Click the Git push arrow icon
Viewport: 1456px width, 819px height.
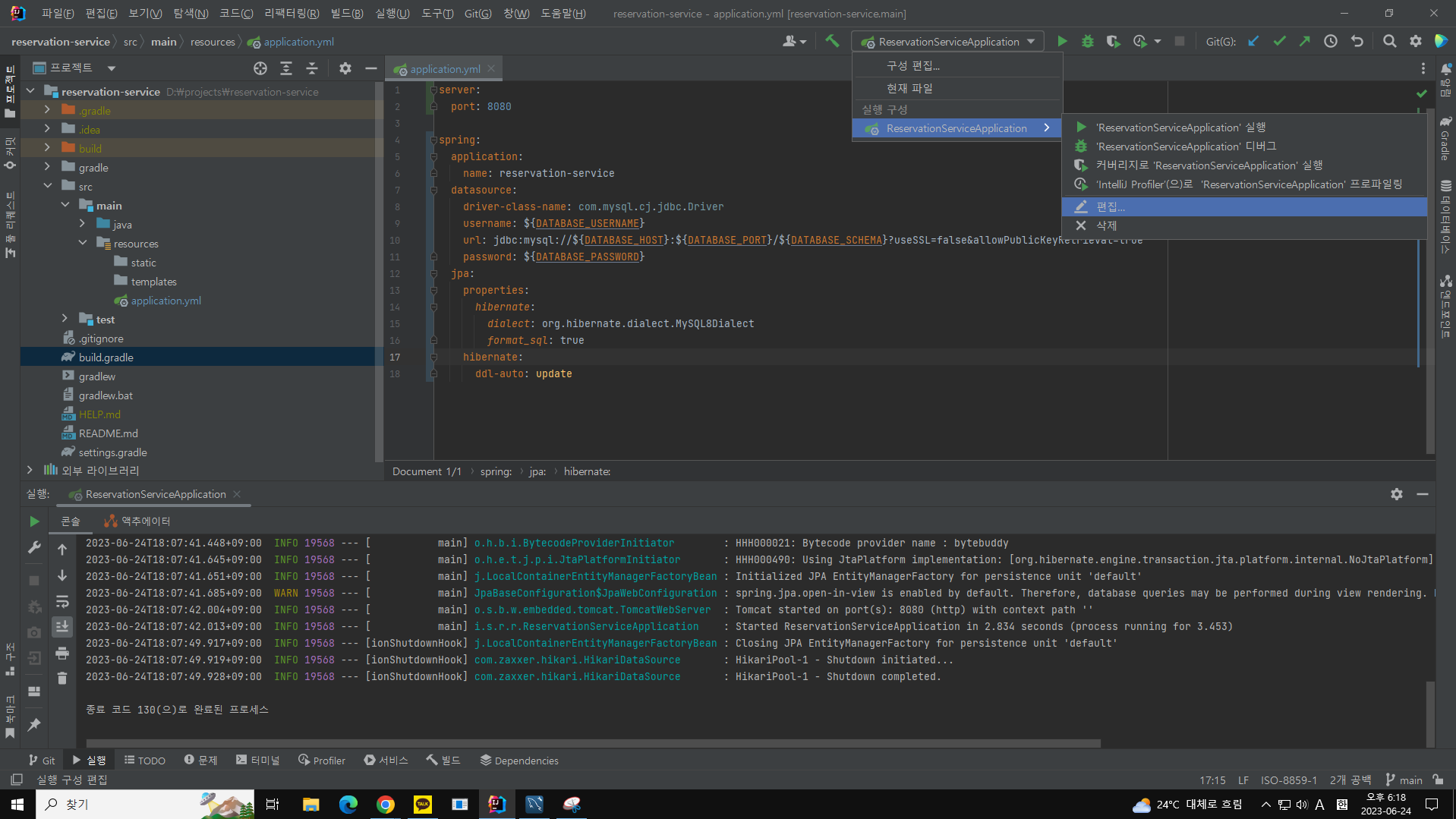[x=1304, y=42]
